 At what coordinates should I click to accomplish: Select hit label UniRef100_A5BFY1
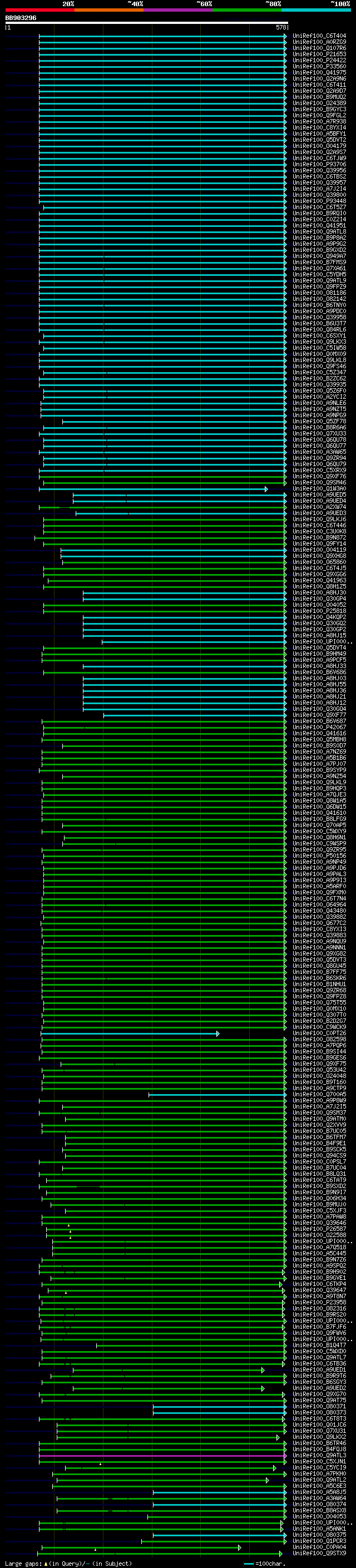[319, 134]
